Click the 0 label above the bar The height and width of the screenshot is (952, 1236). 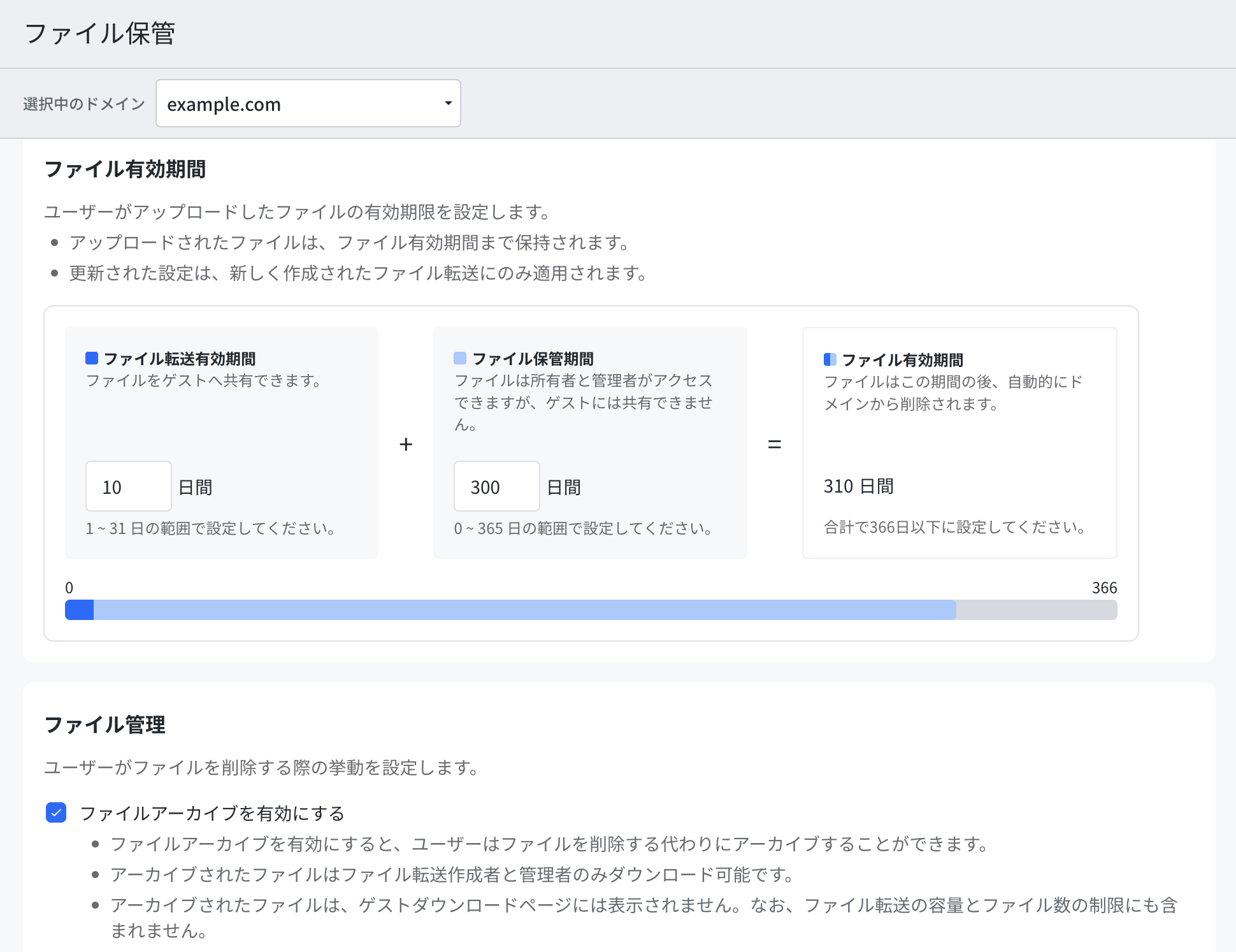pyautogui.click(x=69, y=588)
